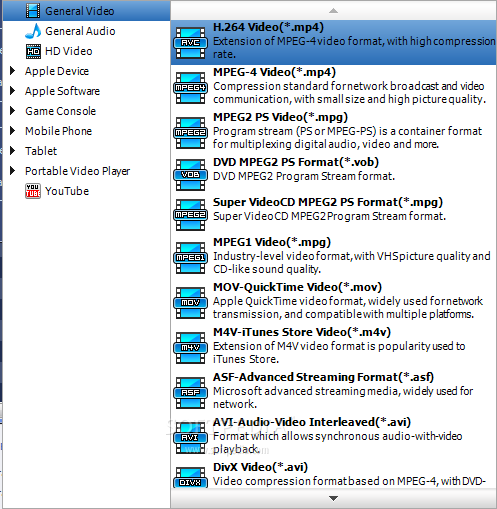Click the MOV format icon

(190, 303)
